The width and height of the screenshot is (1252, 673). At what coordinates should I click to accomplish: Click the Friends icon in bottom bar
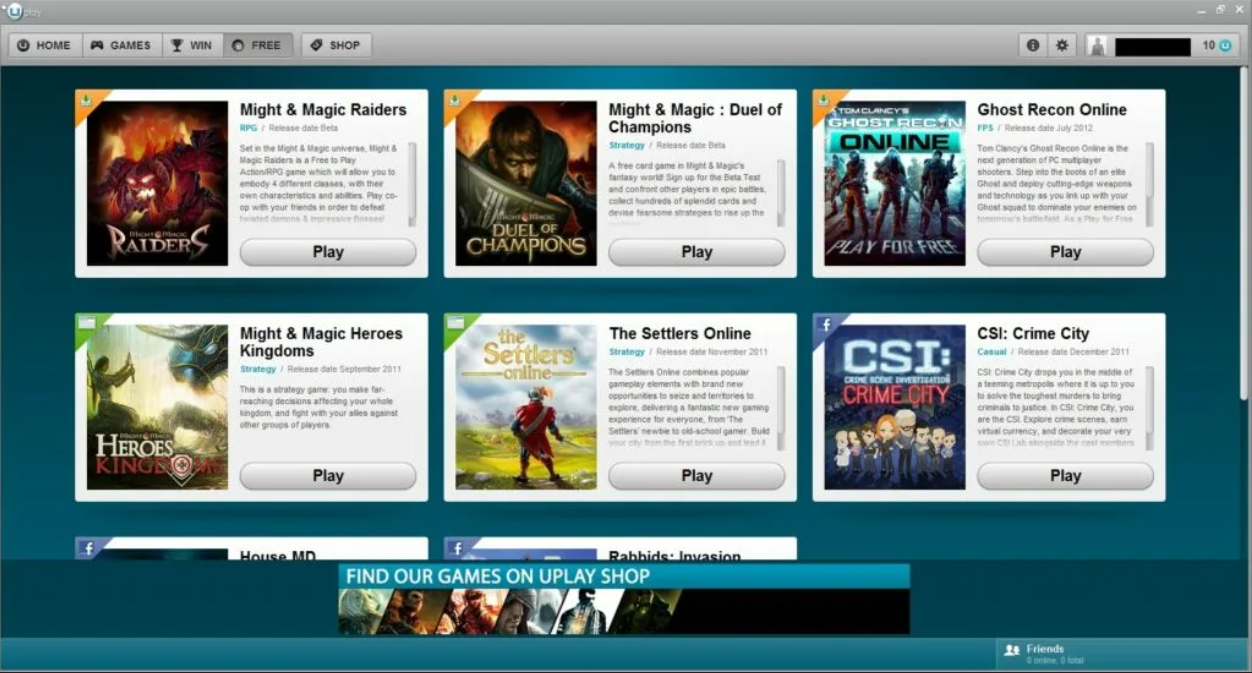1011,650
